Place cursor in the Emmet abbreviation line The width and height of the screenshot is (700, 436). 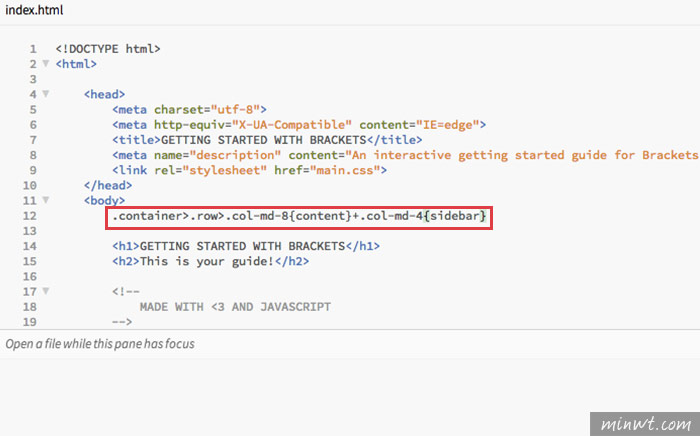(x=299, y=216)
